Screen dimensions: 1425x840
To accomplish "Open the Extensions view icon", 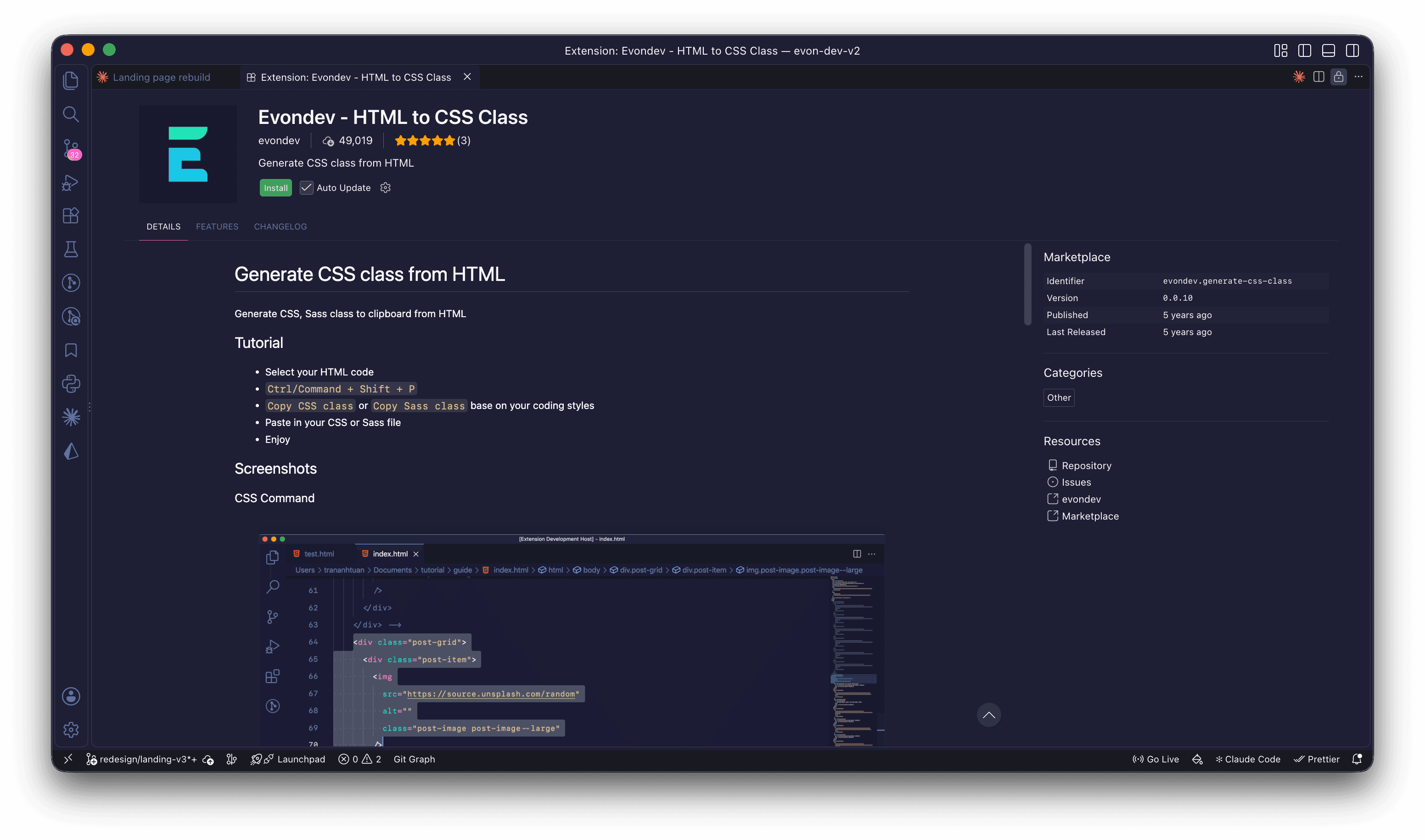I will (71, 216).
